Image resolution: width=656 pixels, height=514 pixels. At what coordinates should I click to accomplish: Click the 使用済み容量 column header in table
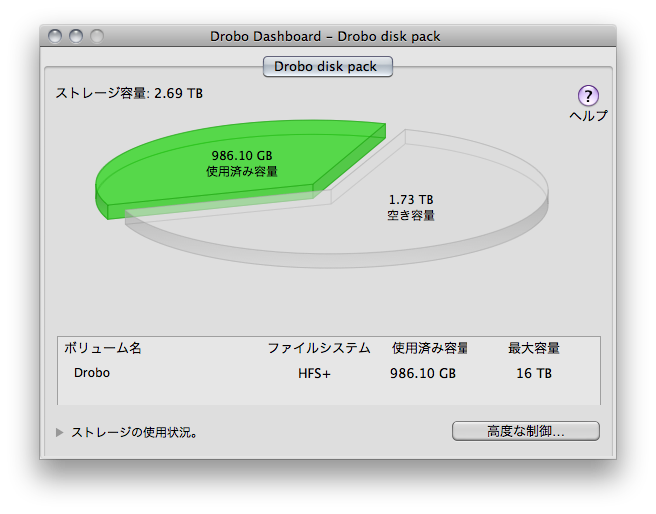430,348
